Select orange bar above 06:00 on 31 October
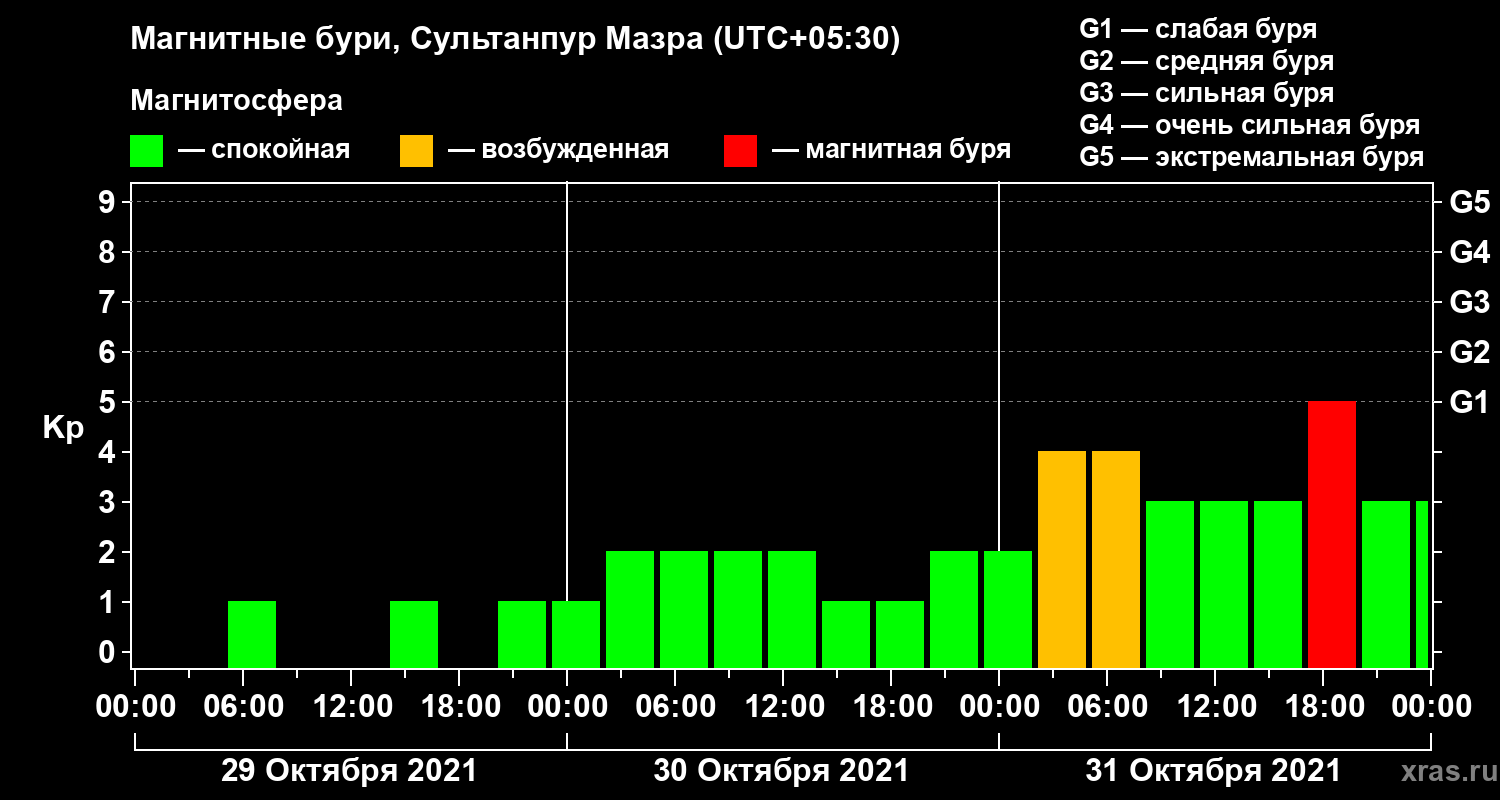Screen dimensions: 1500x800 pyautogui.click(x=1116, y=559)
